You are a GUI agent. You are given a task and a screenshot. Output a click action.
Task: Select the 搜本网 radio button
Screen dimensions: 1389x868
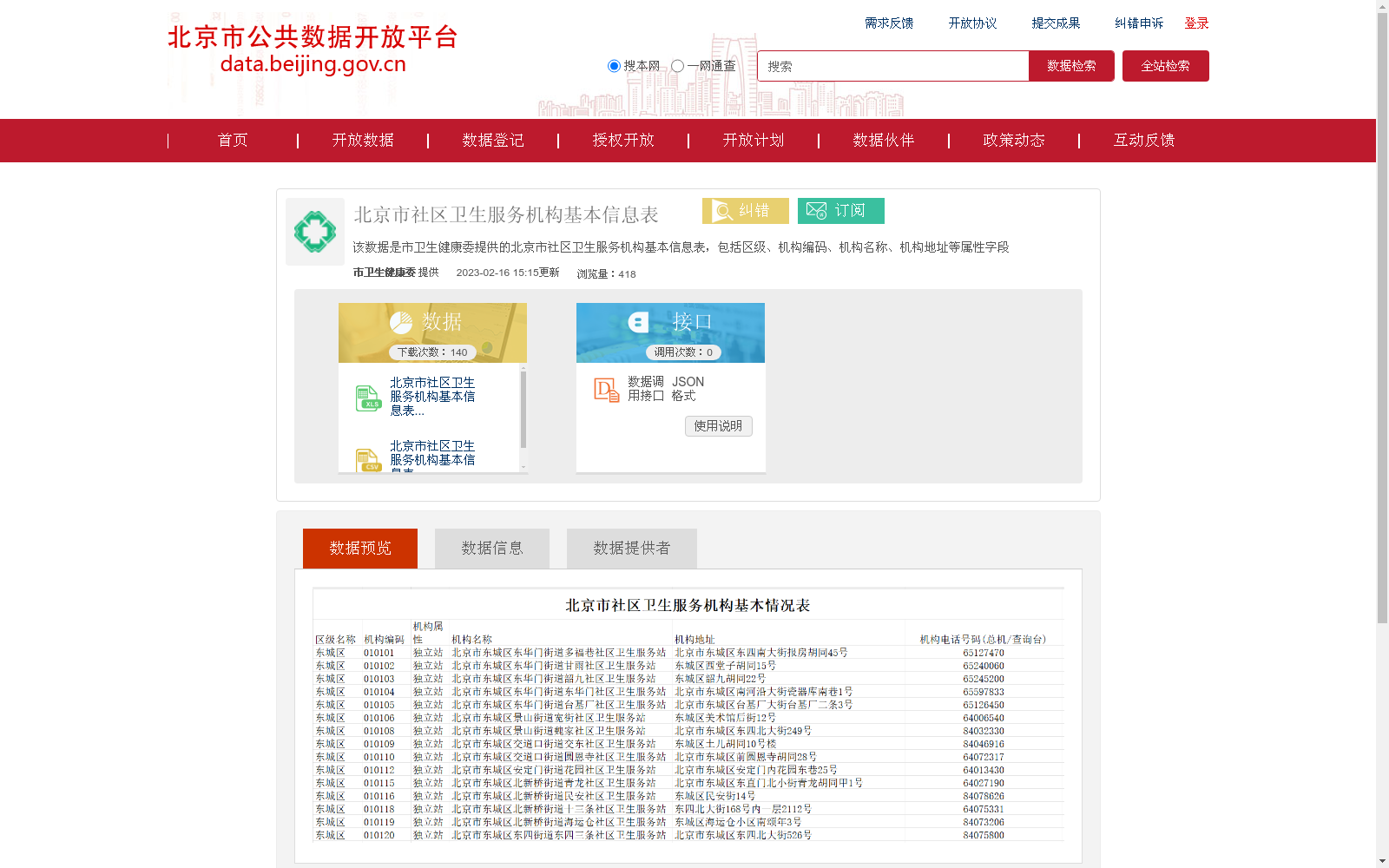(x=614, y=66)
